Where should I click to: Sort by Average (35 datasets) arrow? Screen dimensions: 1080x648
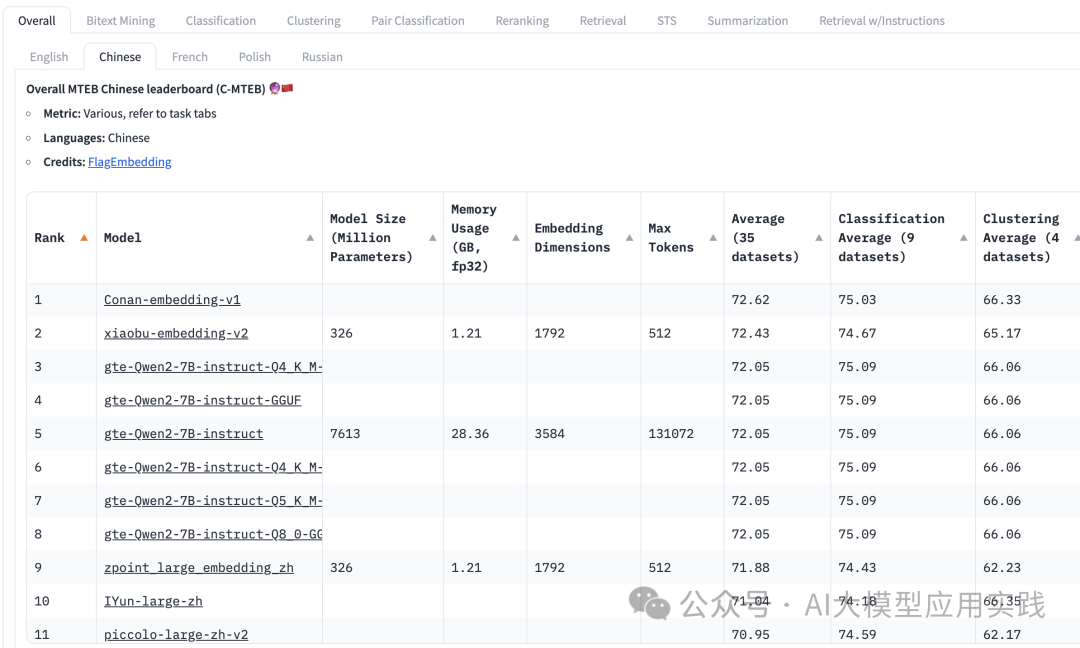click(818, 238)
